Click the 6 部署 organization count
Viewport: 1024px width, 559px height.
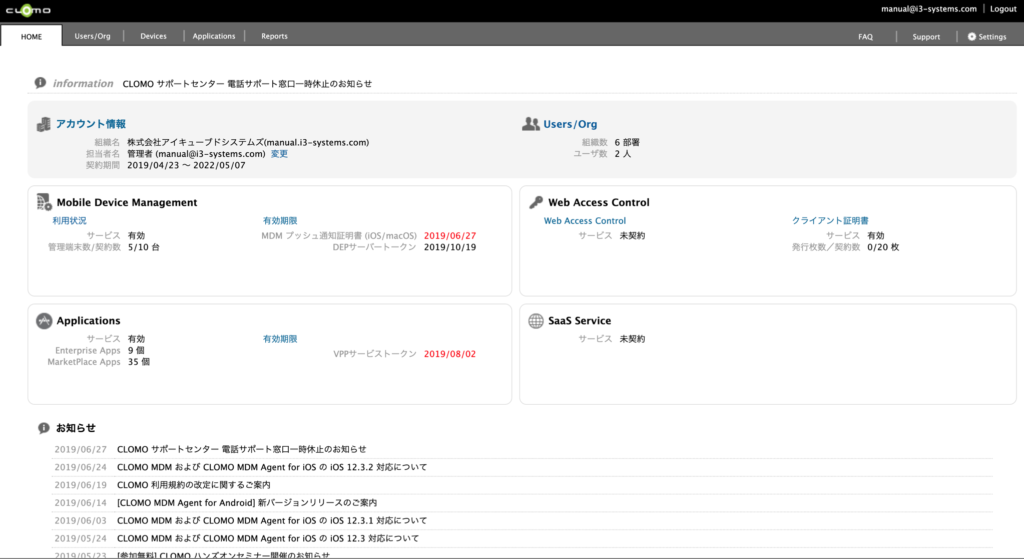click(627, 142)
